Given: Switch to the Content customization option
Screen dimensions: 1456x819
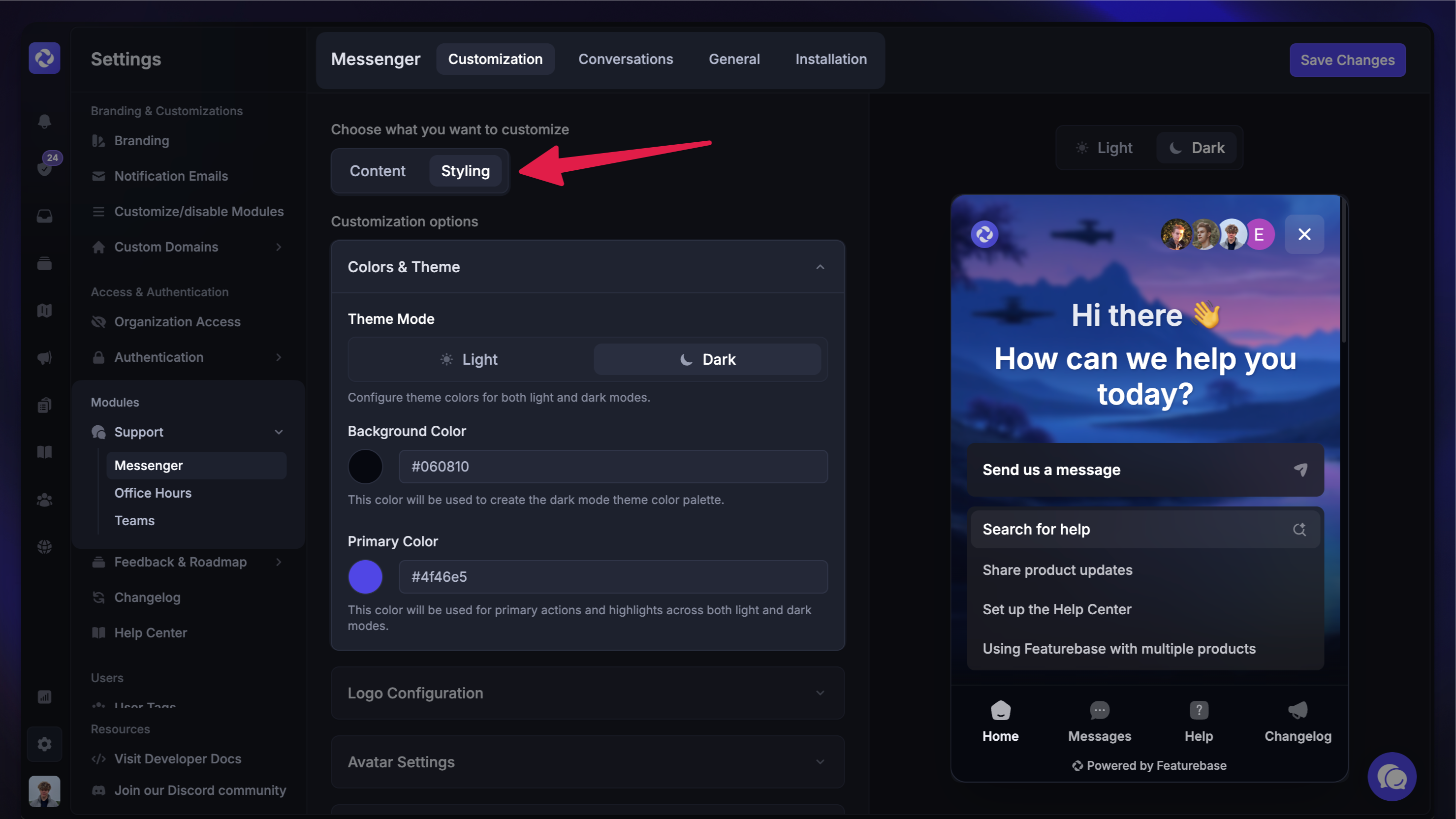Looking at the screenshot, I should 377,171.
